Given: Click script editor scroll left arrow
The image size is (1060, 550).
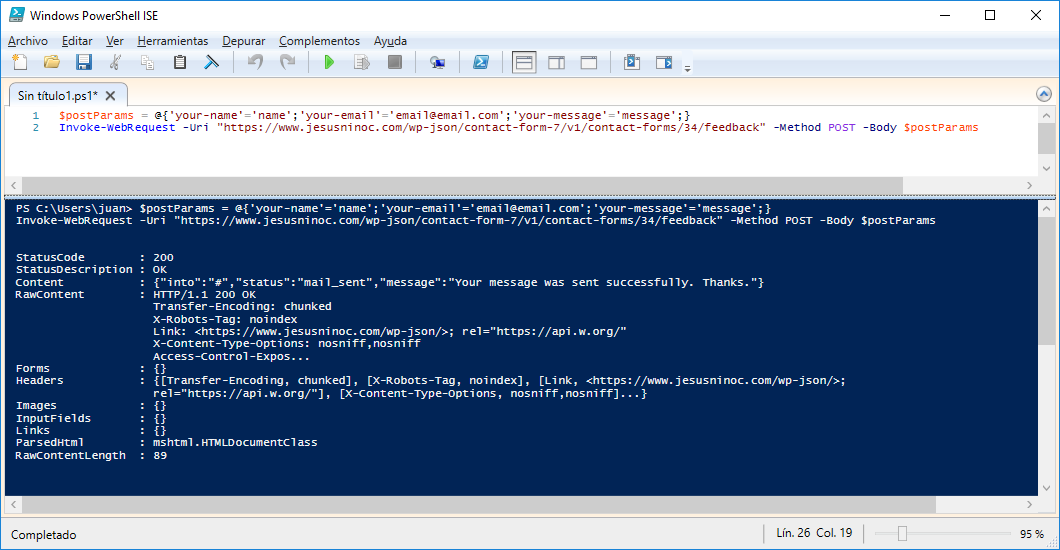Looking at the screenshot, I should [x=13, y=185].
